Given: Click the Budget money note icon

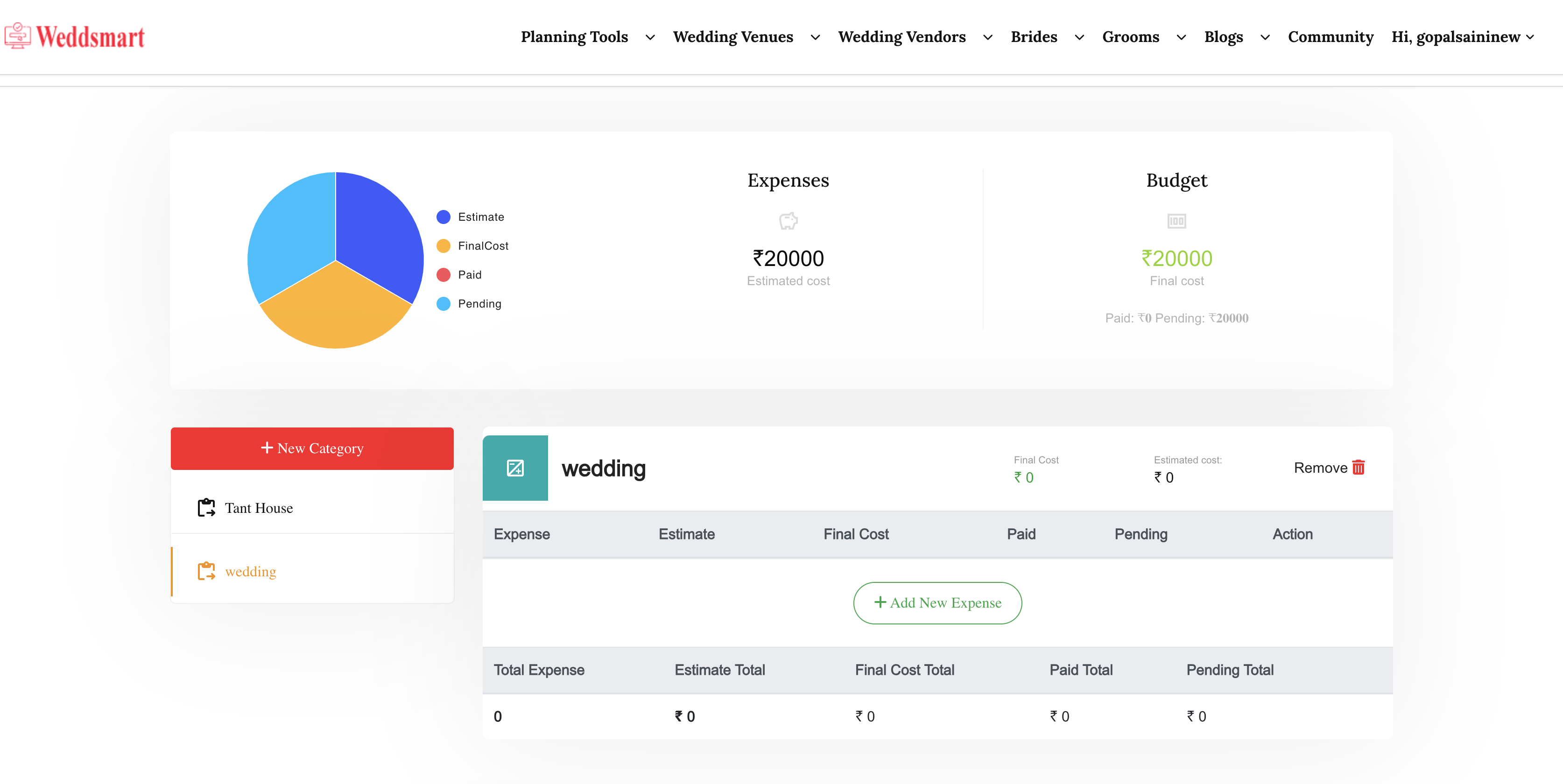Looking at the screenshot, I should click(1176, 221).
